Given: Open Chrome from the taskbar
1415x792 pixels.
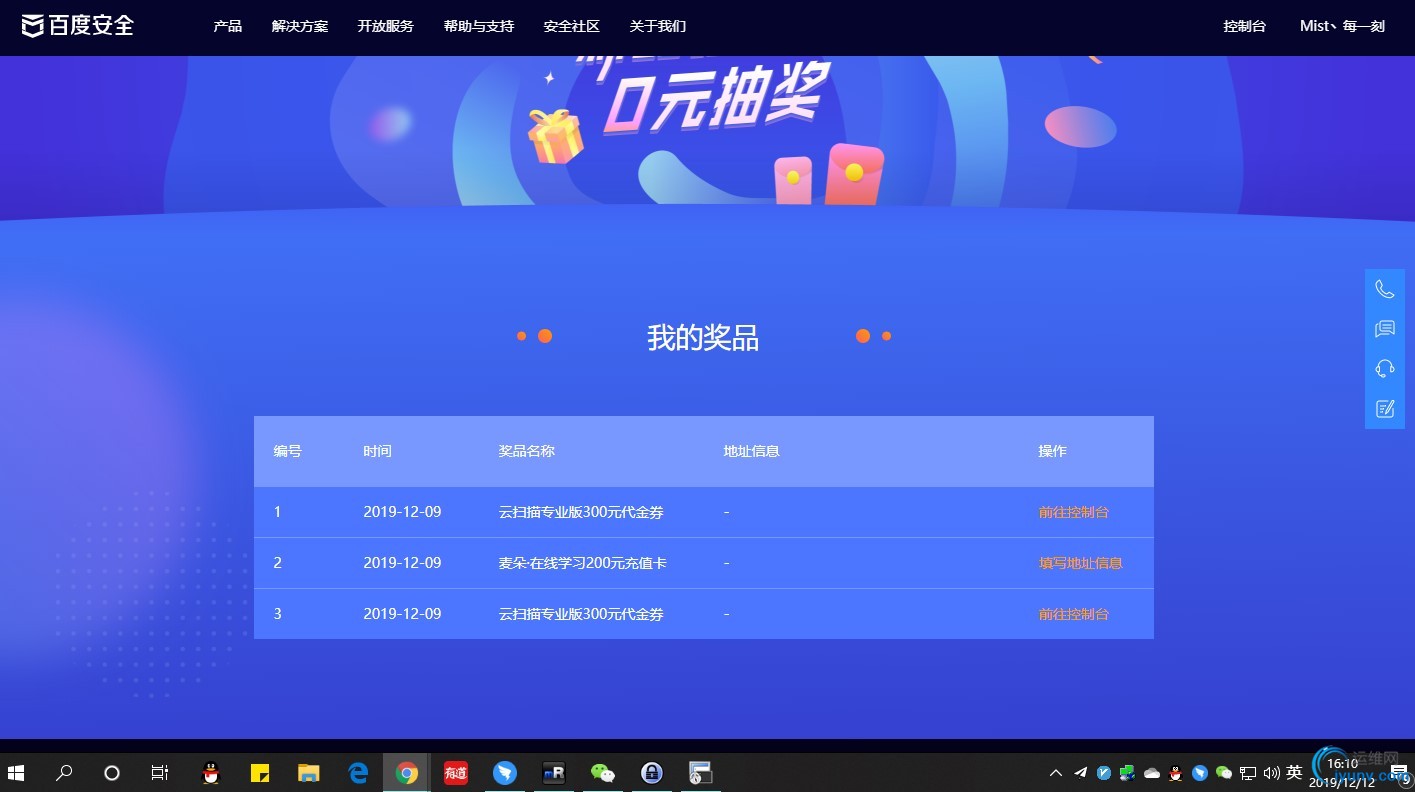Looking at the screenshot, I should tap(406, 772).
